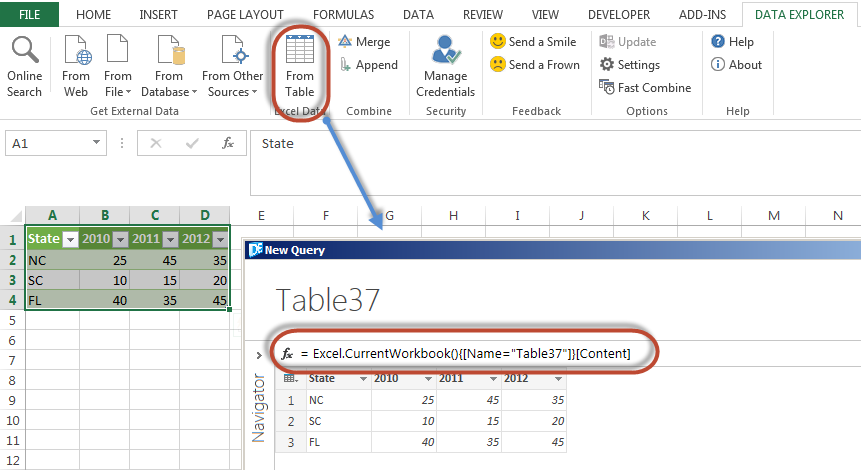Switch to the ADD-INS tab

pos(702,15)
